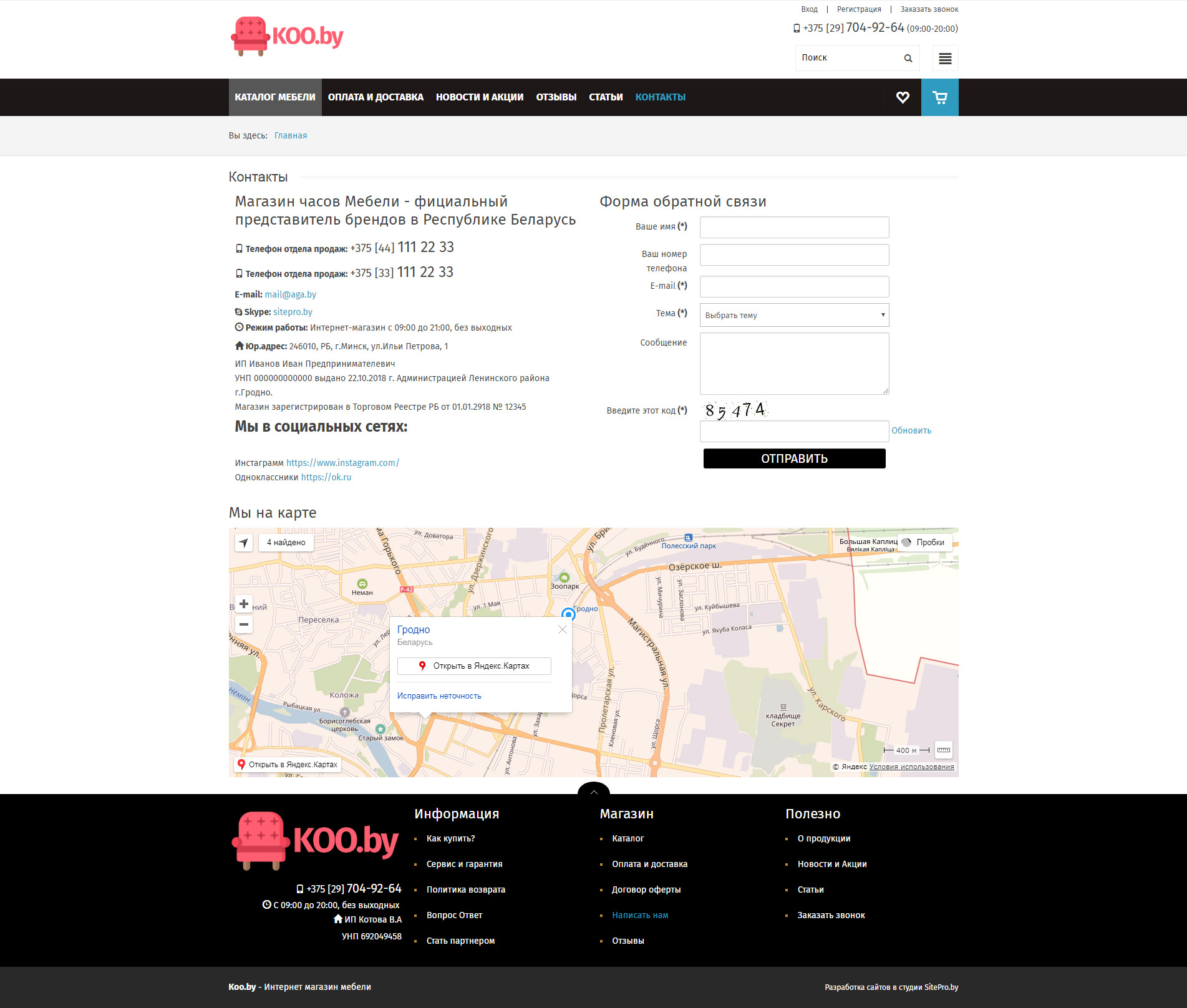Viewport: 1187px width, 1008px height.
Task: Open Заказать звонок in top header
Action: click(929, 9)
